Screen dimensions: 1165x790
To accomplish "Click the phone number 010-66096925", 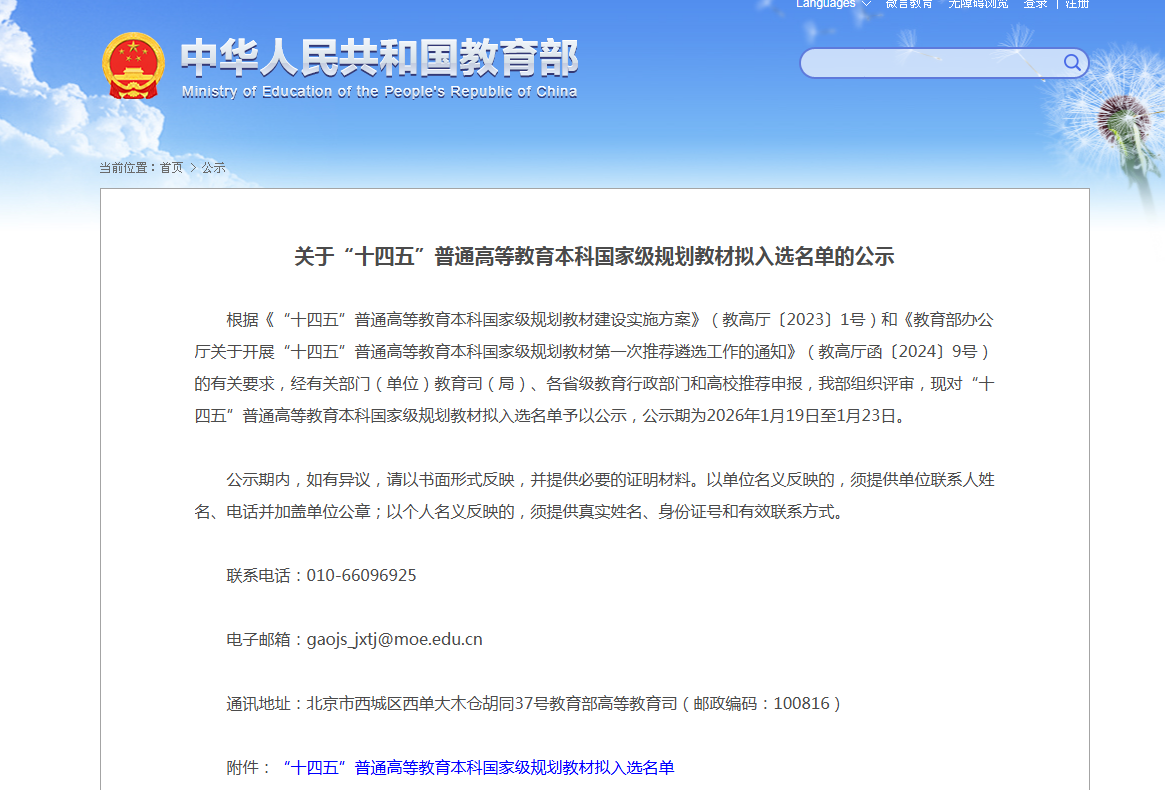I will click(361, 575).
